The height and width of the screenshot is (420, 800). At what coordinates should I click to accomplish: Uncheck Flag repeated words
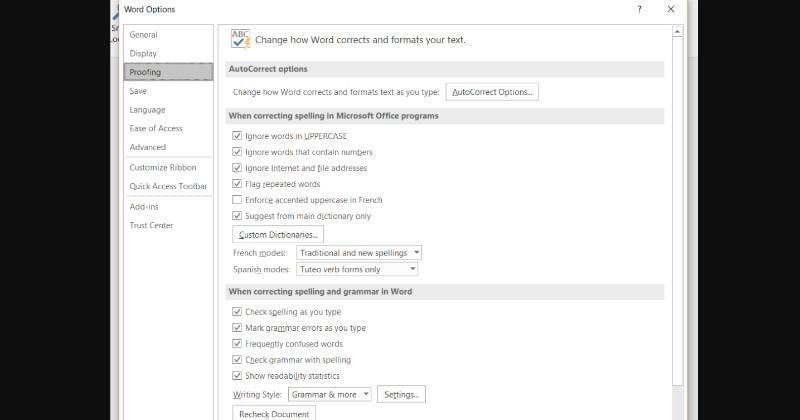click(237, 184)
